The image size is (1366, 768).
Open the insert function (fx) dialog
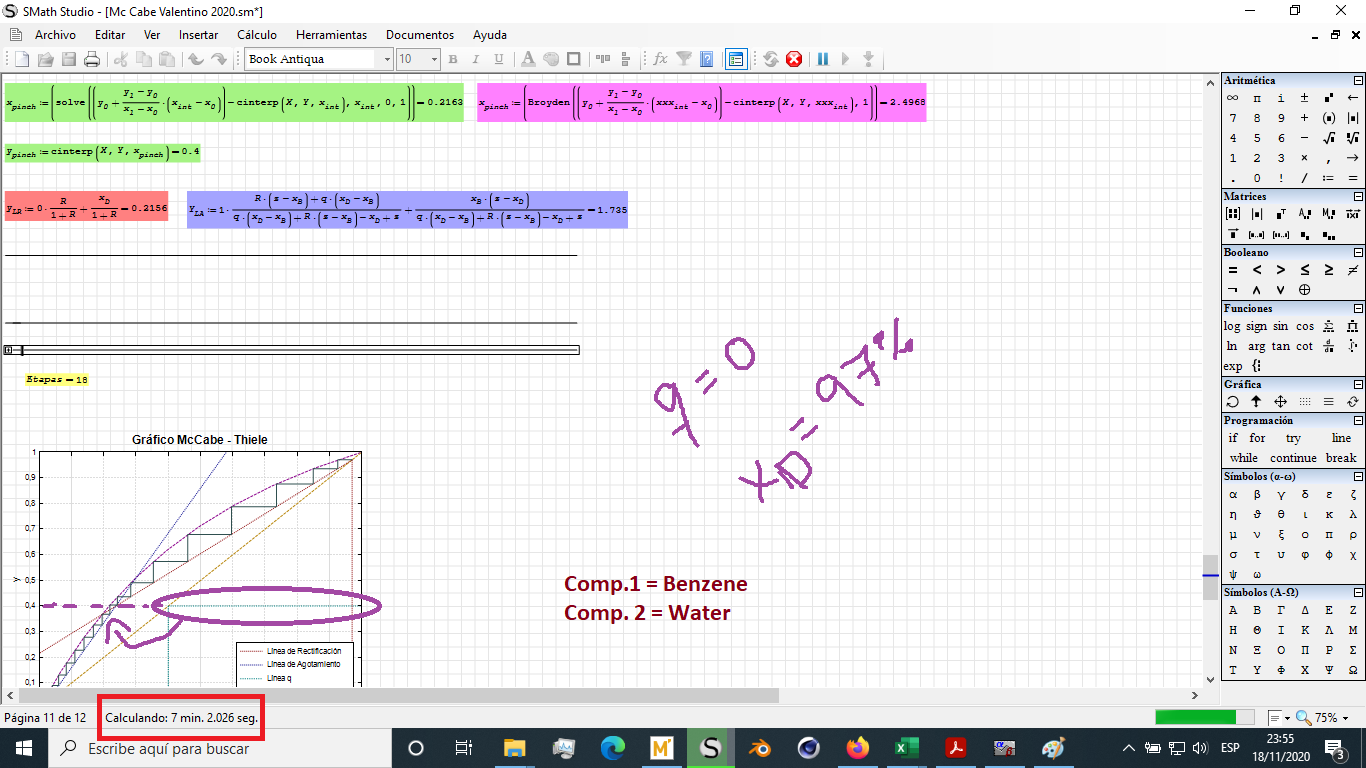(660, 59)
